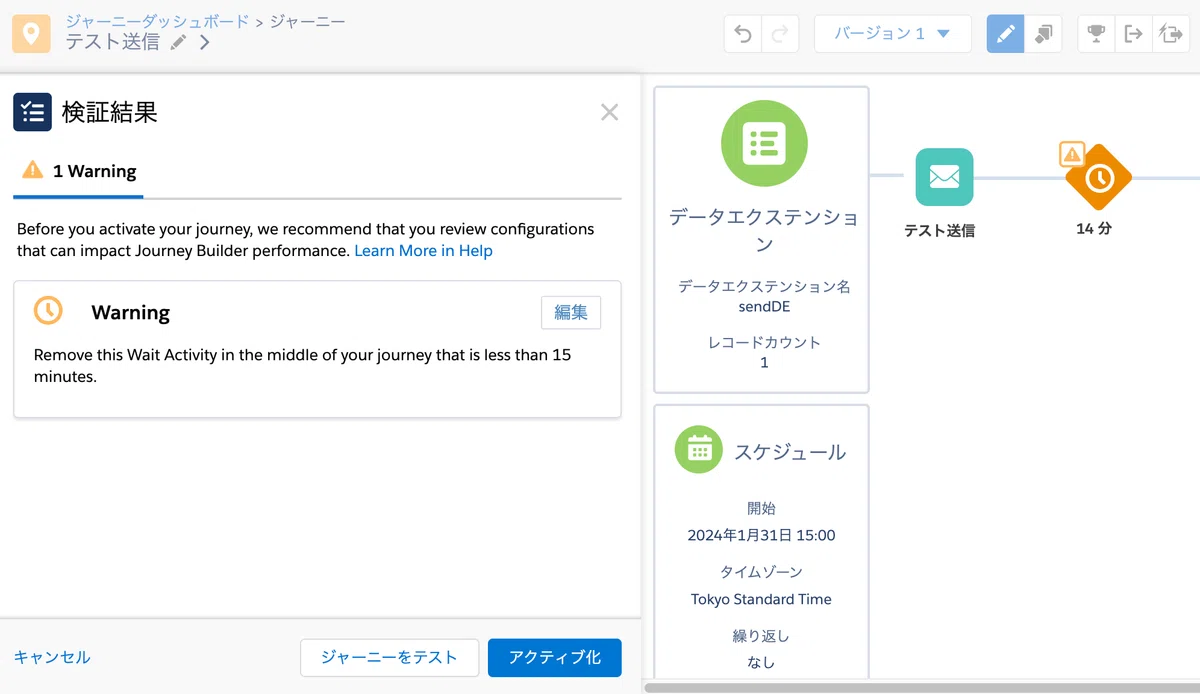Click the orange clock icon in Warning card

point(48,310)
